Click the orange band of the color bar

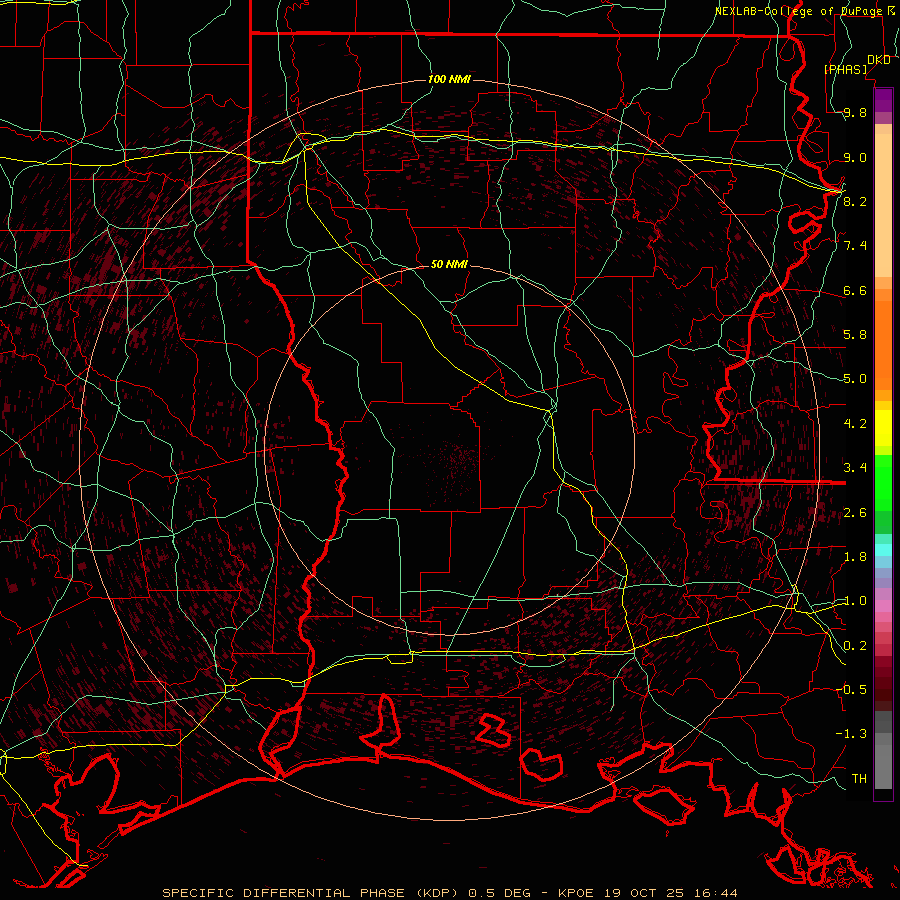tap(883, 346)
